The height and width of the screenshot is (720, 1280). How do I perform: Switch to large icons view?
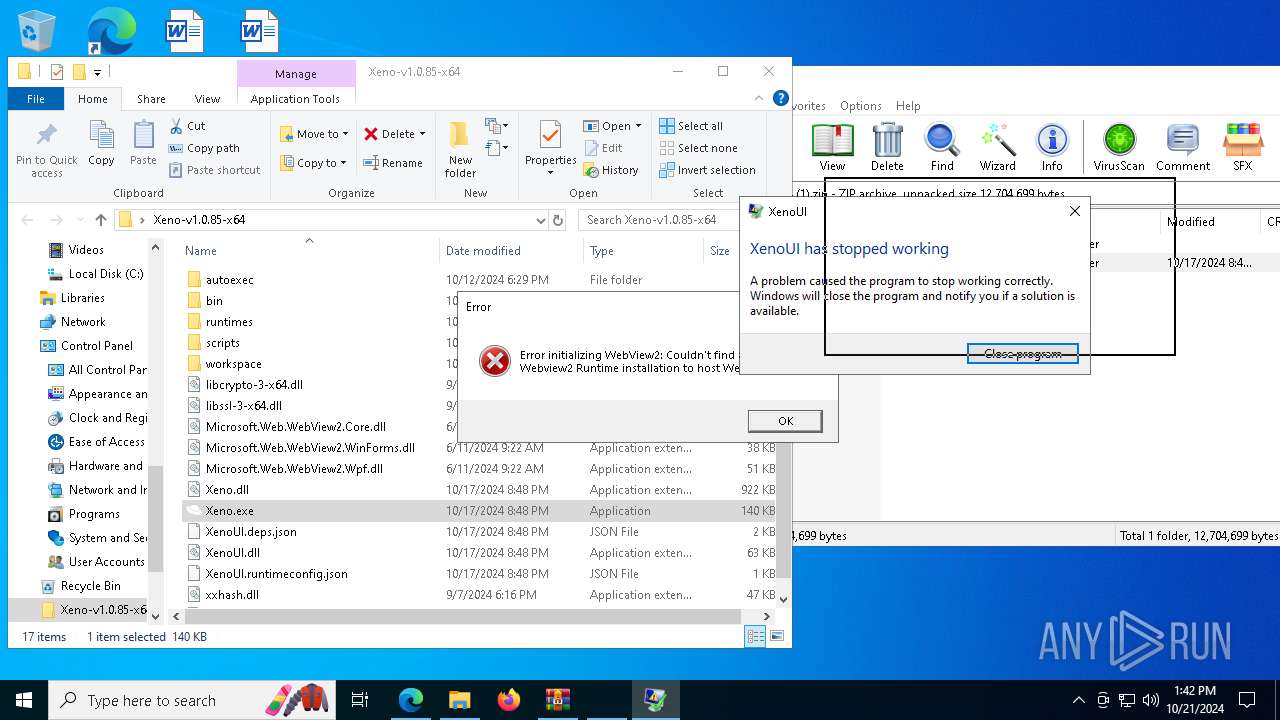[777, 636]
